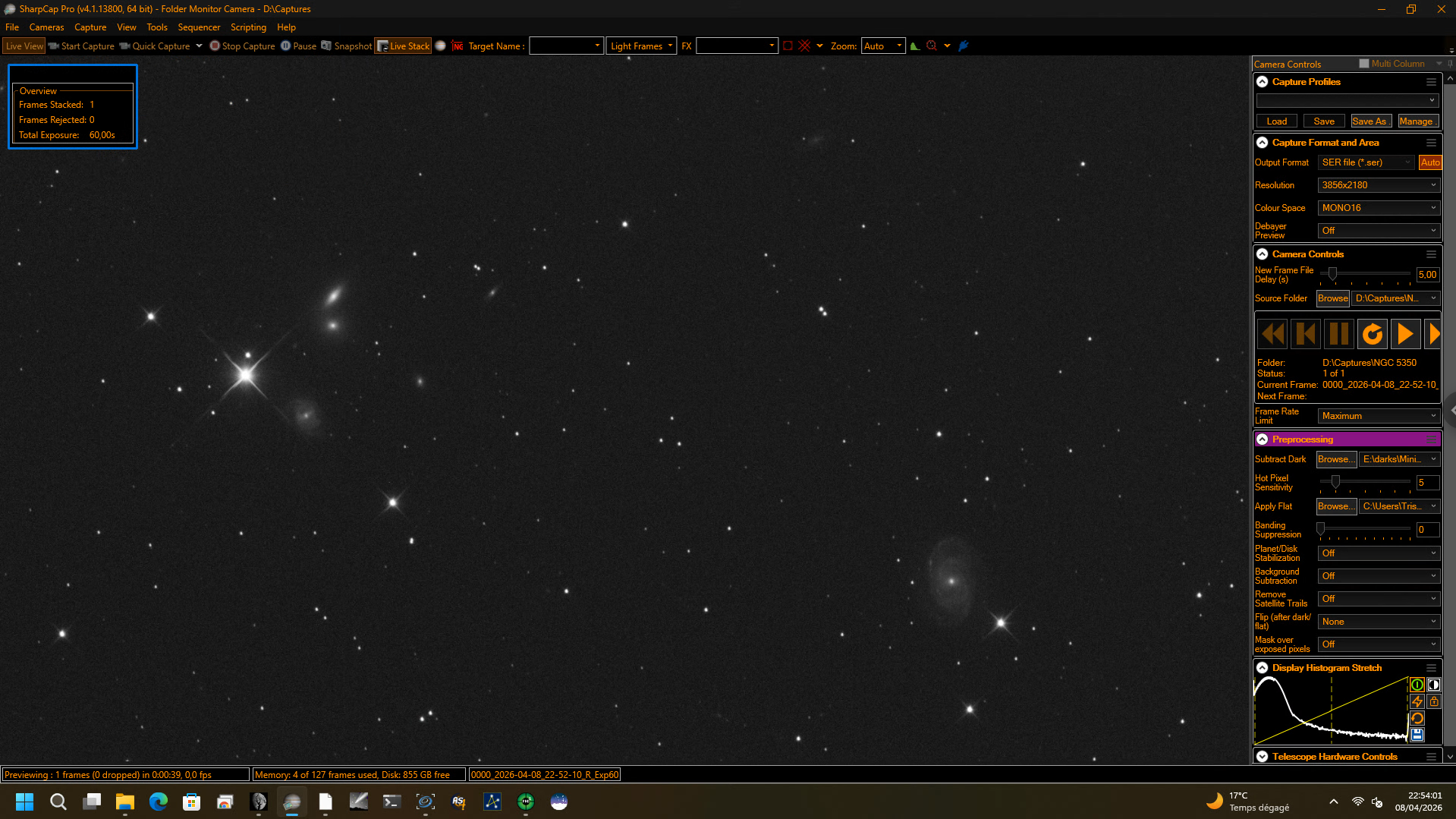Click the Hot Pixel Sensitivity slider
1456x819 pixels.
[x=1366, y=482]
